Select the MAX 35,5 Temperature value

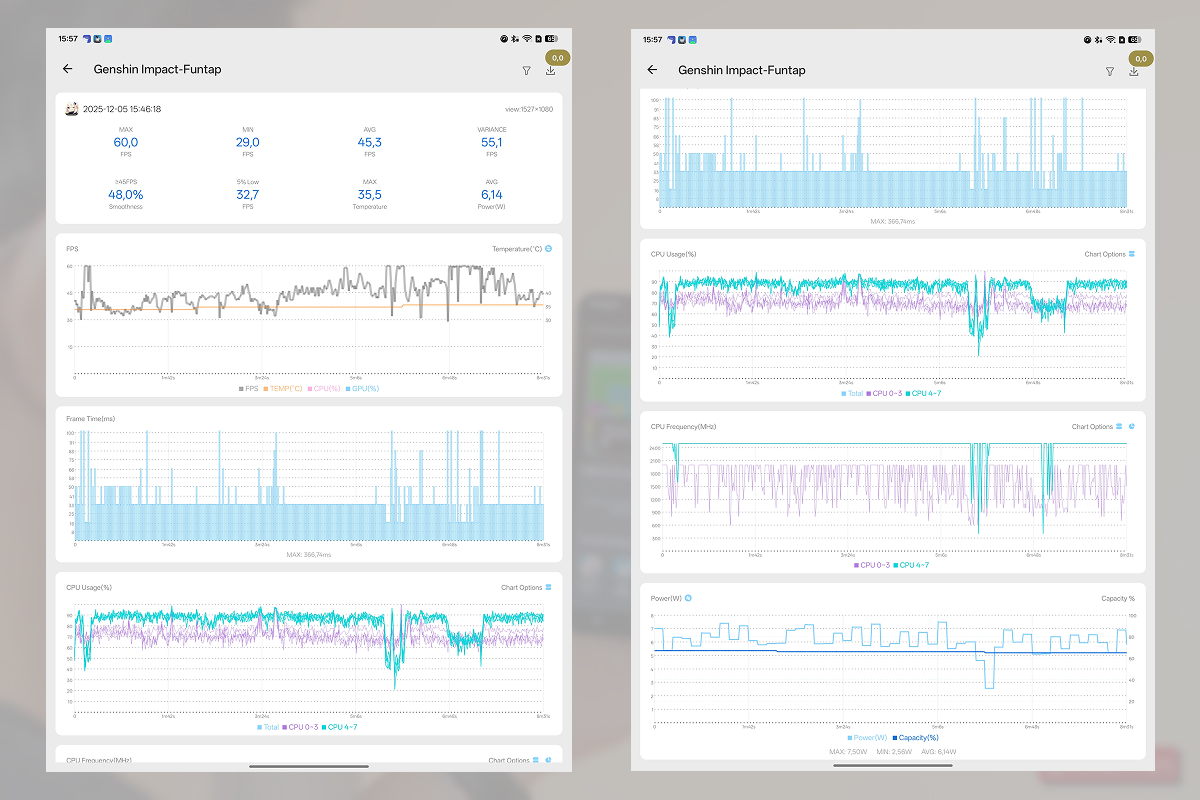[x=370, y=195]
